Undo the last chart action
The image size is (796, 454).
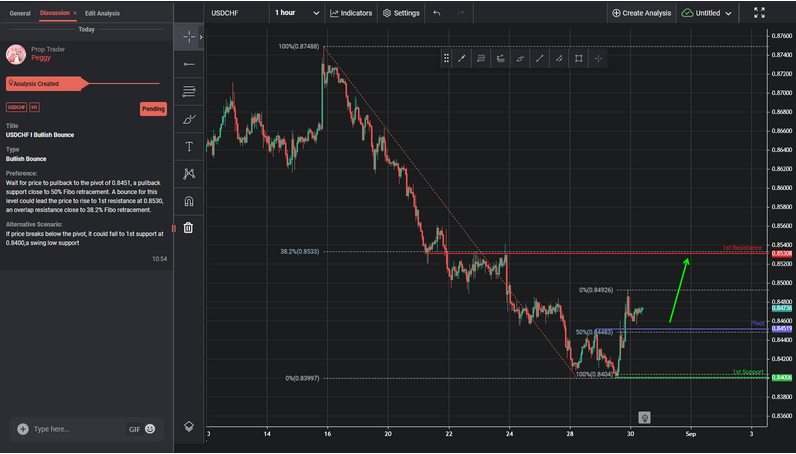point(437,13)
